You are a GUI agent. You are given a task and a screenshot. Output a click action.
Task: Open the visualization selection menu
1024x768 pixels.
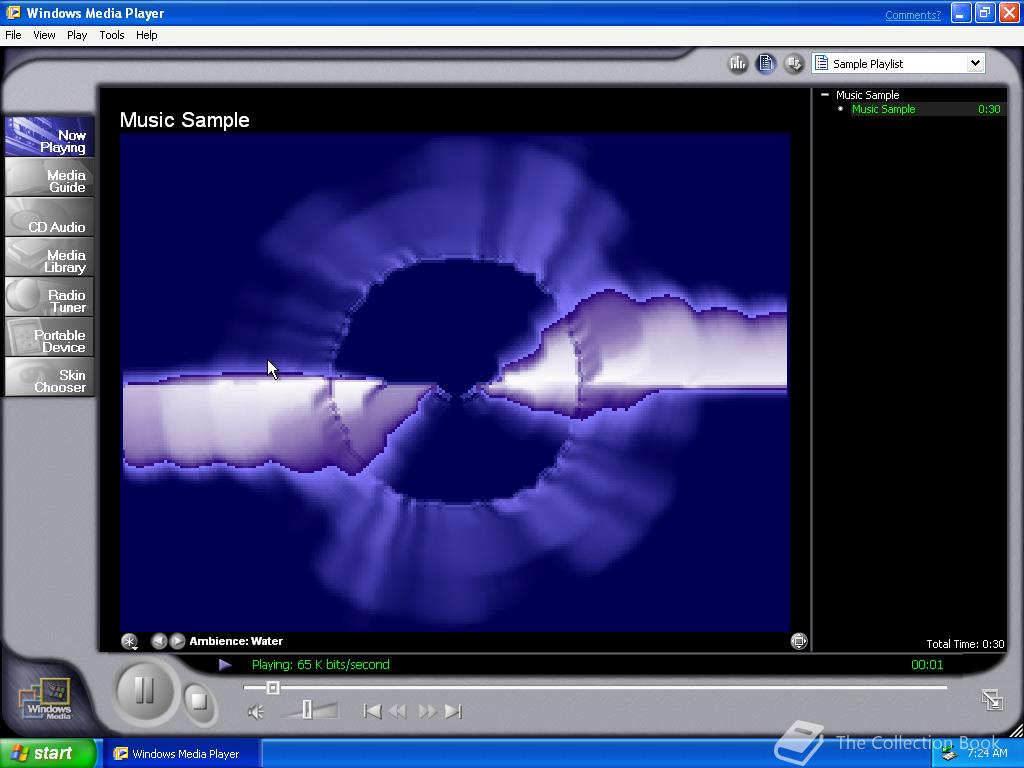pos(130,641)
